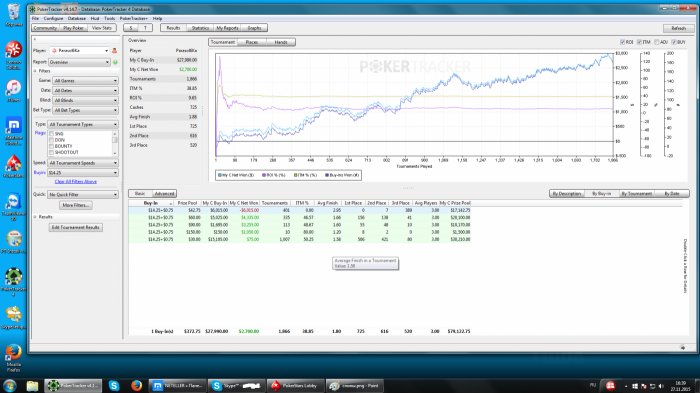Open the Quick filter dropdown
This screenshot has height=393, width=700.
tap(83, 195)
